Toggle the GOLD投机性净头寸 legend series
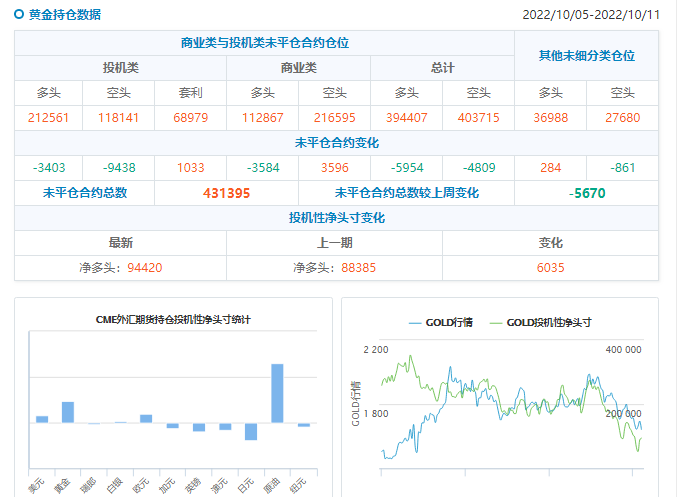 (539, 323)
